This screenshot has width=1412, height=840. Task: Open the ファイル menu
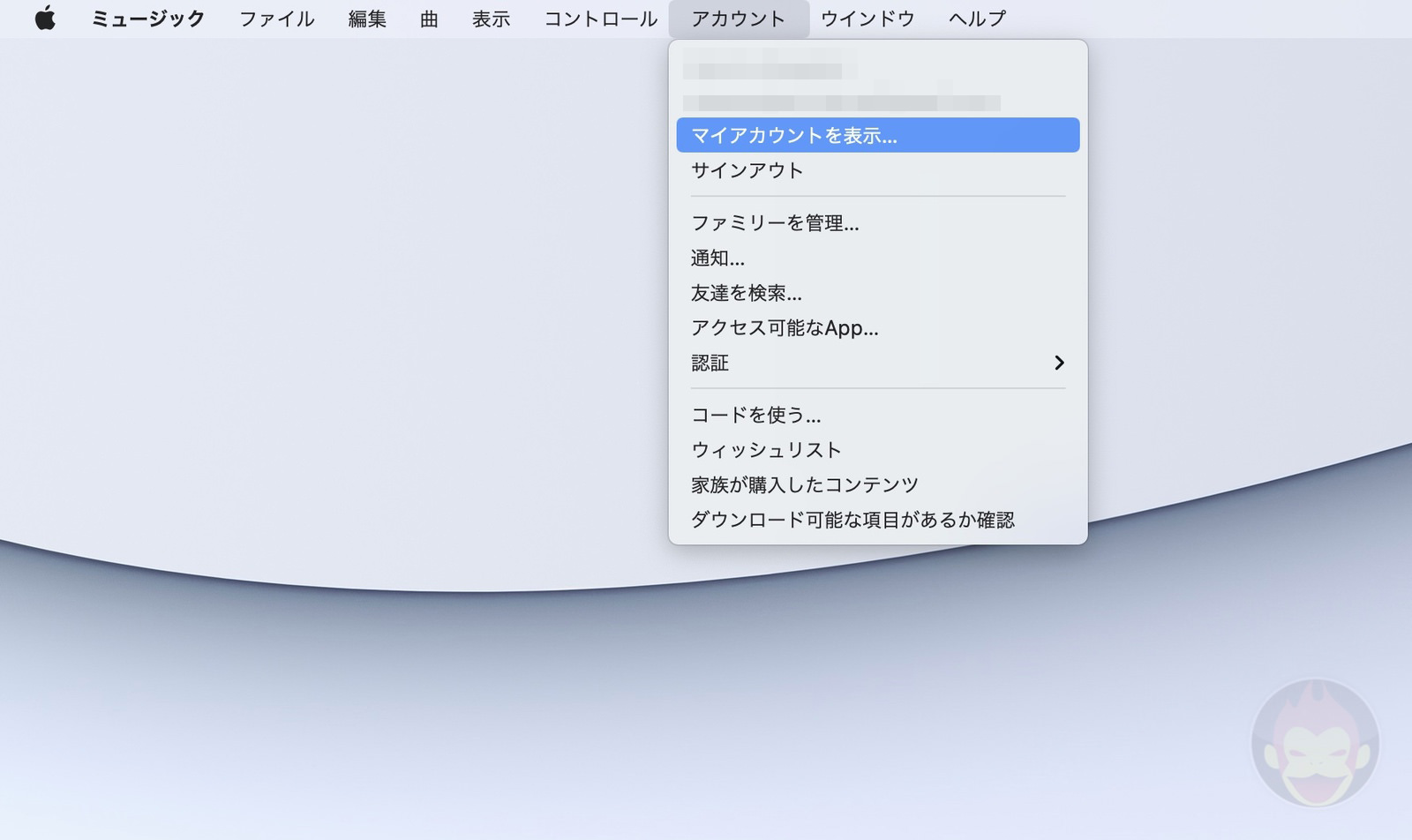point(277,19)
